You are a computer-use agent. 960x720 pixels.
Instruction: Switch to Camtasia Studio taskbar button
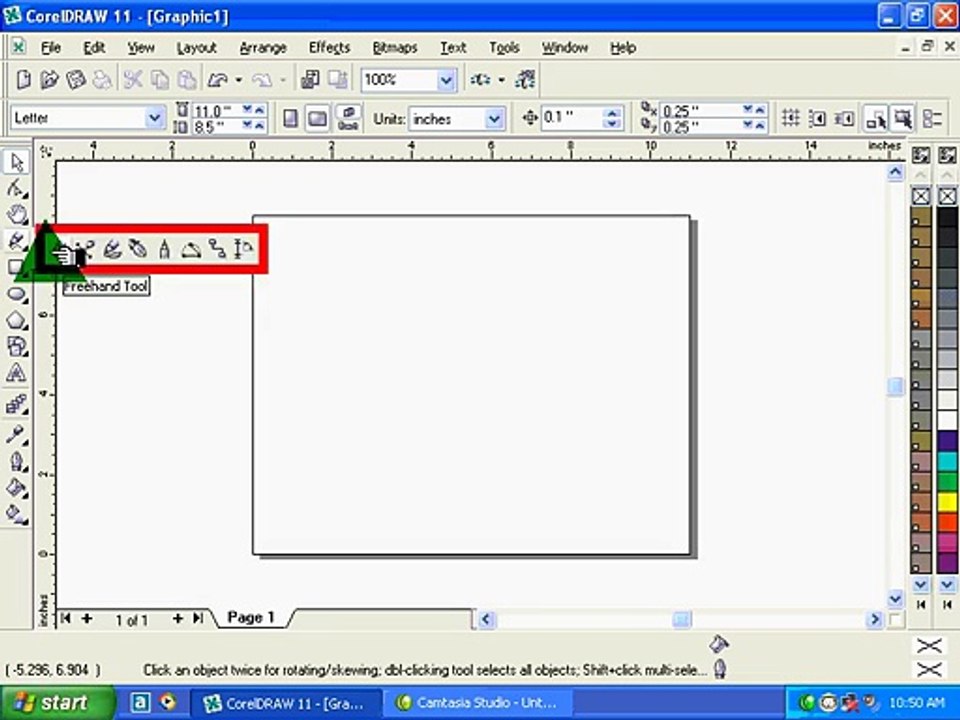click(x=478, y=702)
